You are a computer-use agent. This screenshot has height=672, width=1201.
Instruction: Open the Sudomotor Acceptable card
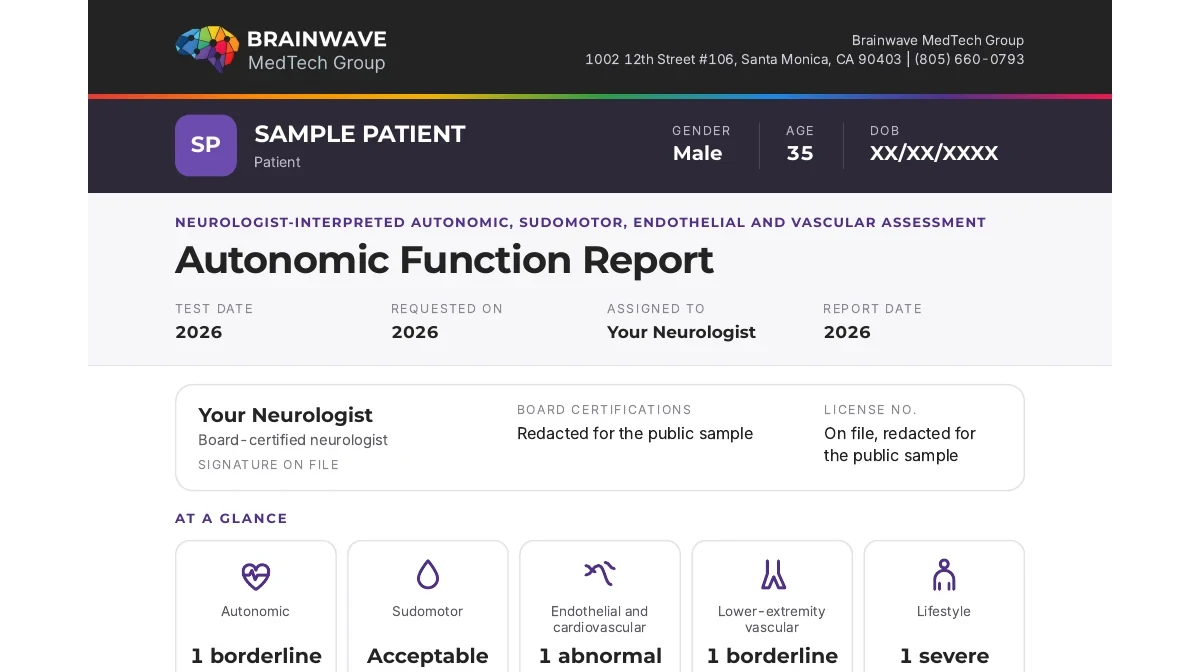pyautogui.click(x=428, y=607)
